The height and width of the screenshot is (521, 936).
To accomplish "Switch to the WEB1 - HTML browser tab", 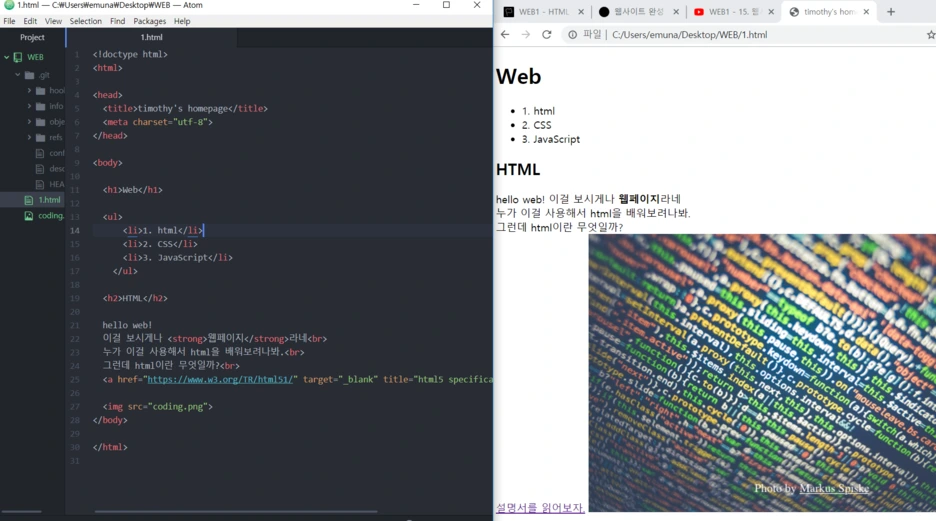I will 543,11.
